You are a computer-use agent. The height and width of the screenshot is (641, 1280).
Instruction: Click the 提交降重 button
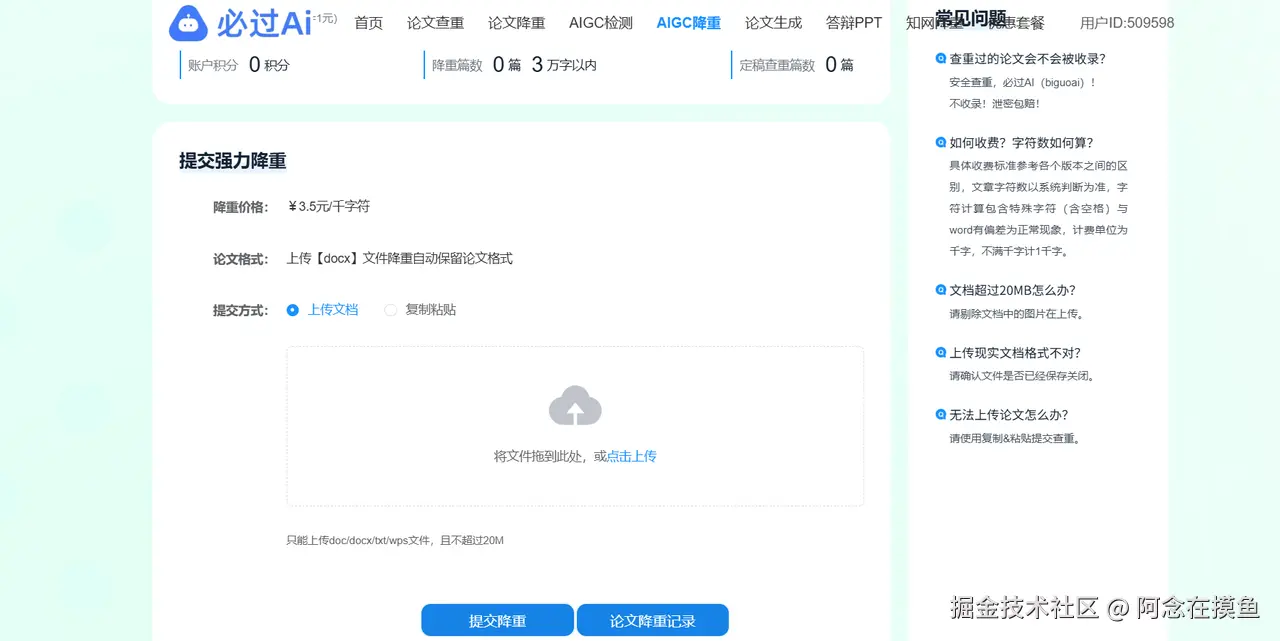(497, 620)
